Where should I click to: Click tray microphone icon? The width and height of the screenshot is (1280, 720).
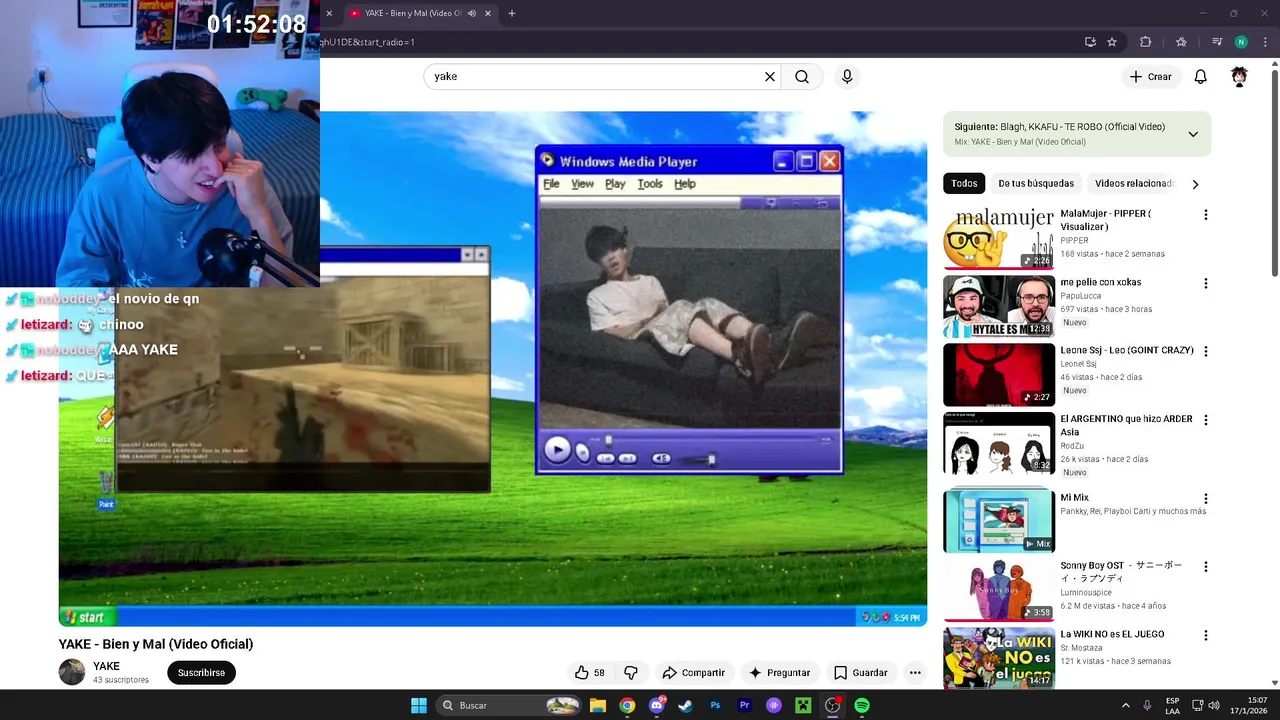click(1147, 705)
